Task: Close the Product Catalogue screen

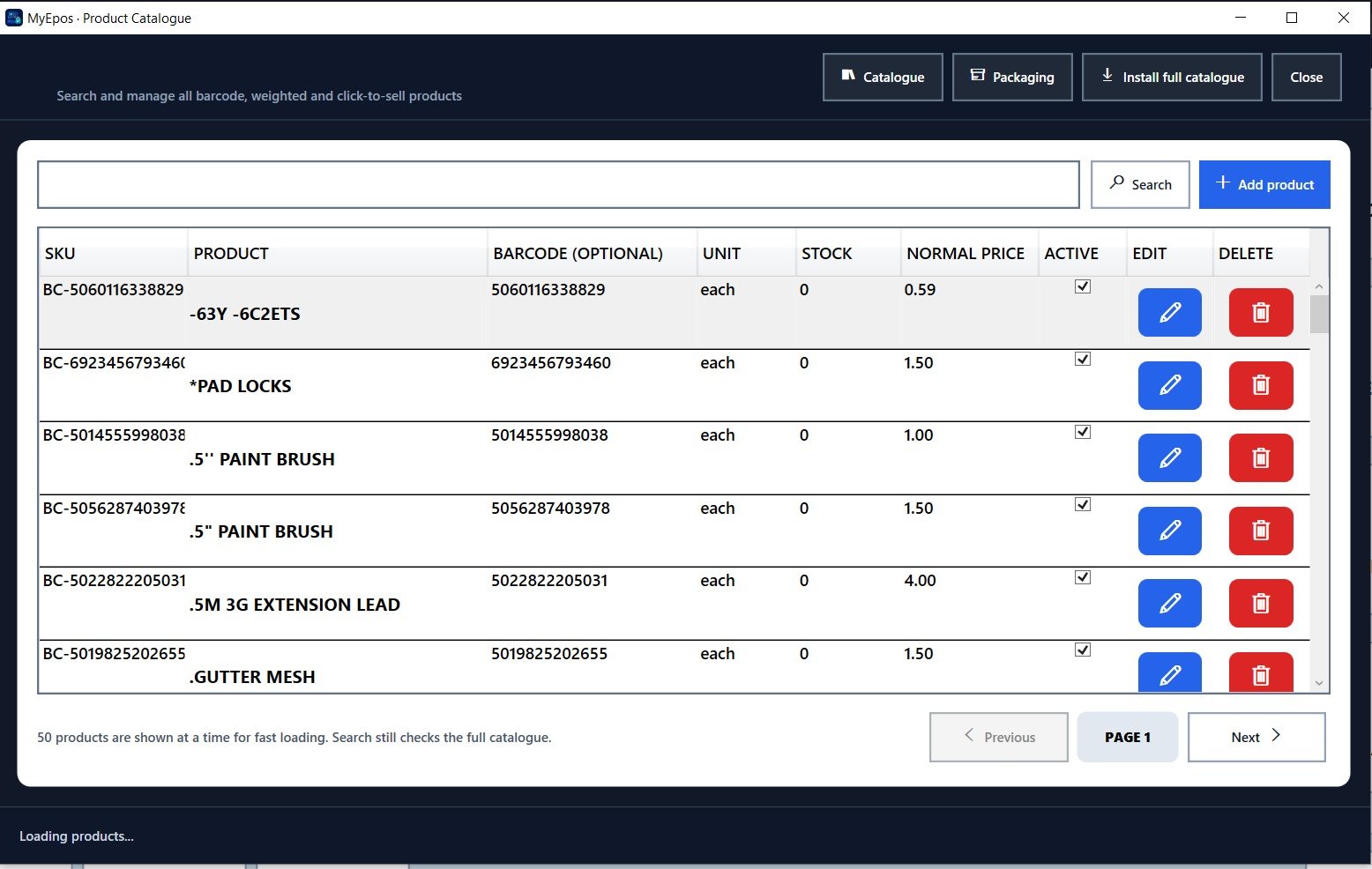Action: point(1306,77)
